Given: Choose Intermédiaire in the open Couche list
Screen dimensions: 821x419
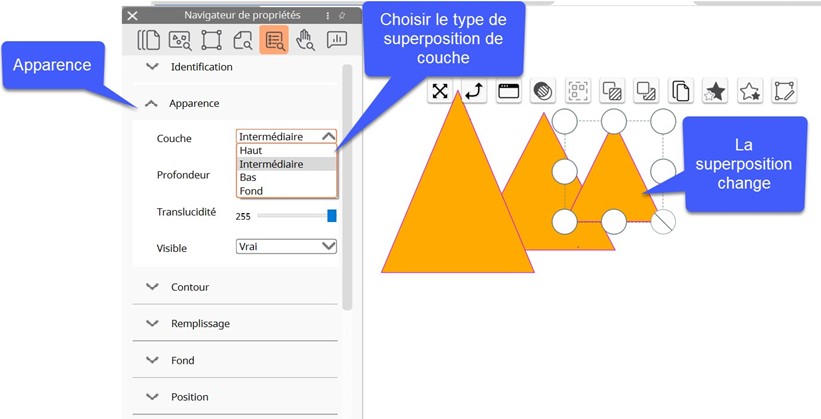Looking at the screenshot, I should (286, 164).
